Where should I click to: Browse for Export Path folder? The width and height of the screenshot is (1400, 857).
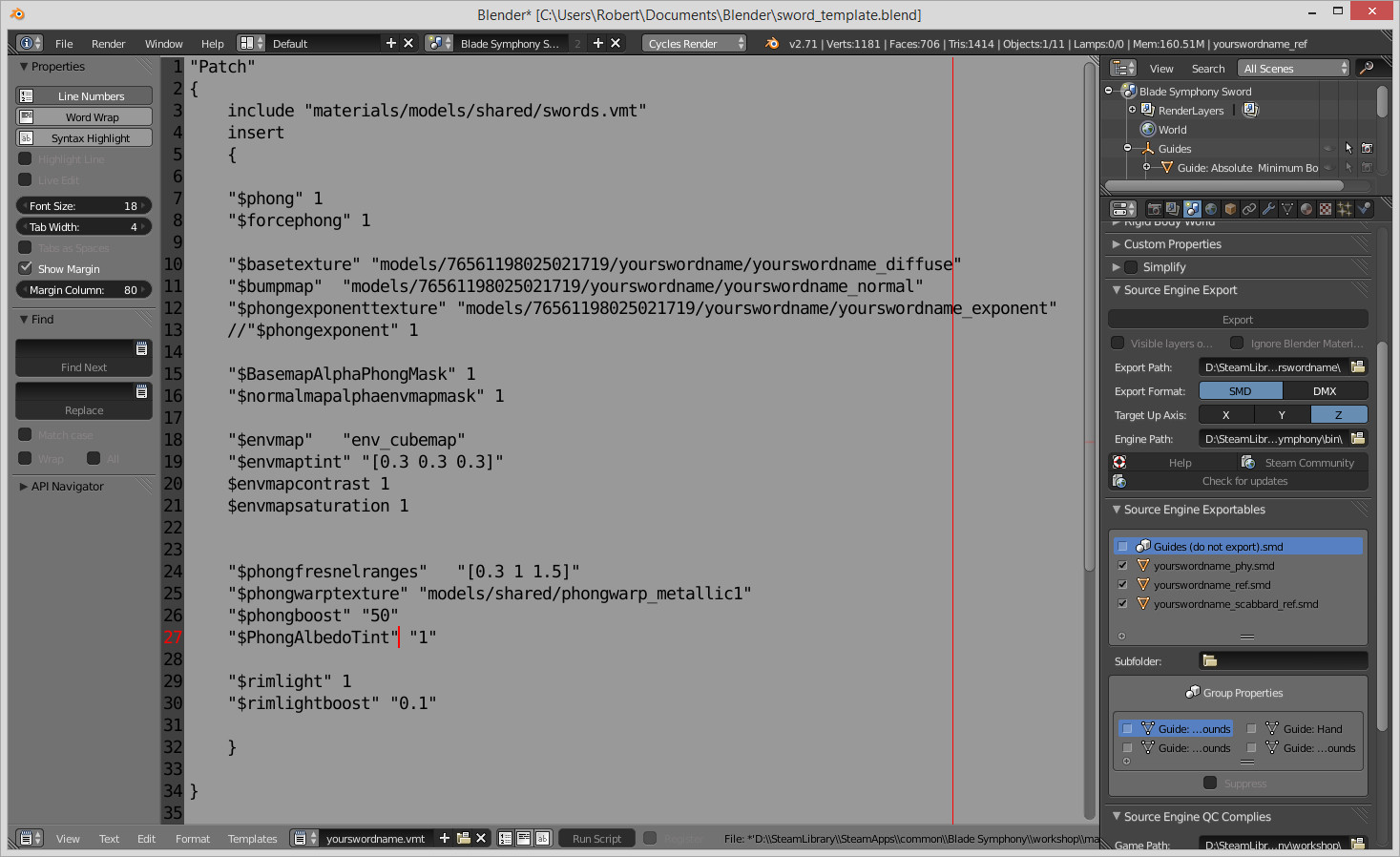(x=1358, y=367)
